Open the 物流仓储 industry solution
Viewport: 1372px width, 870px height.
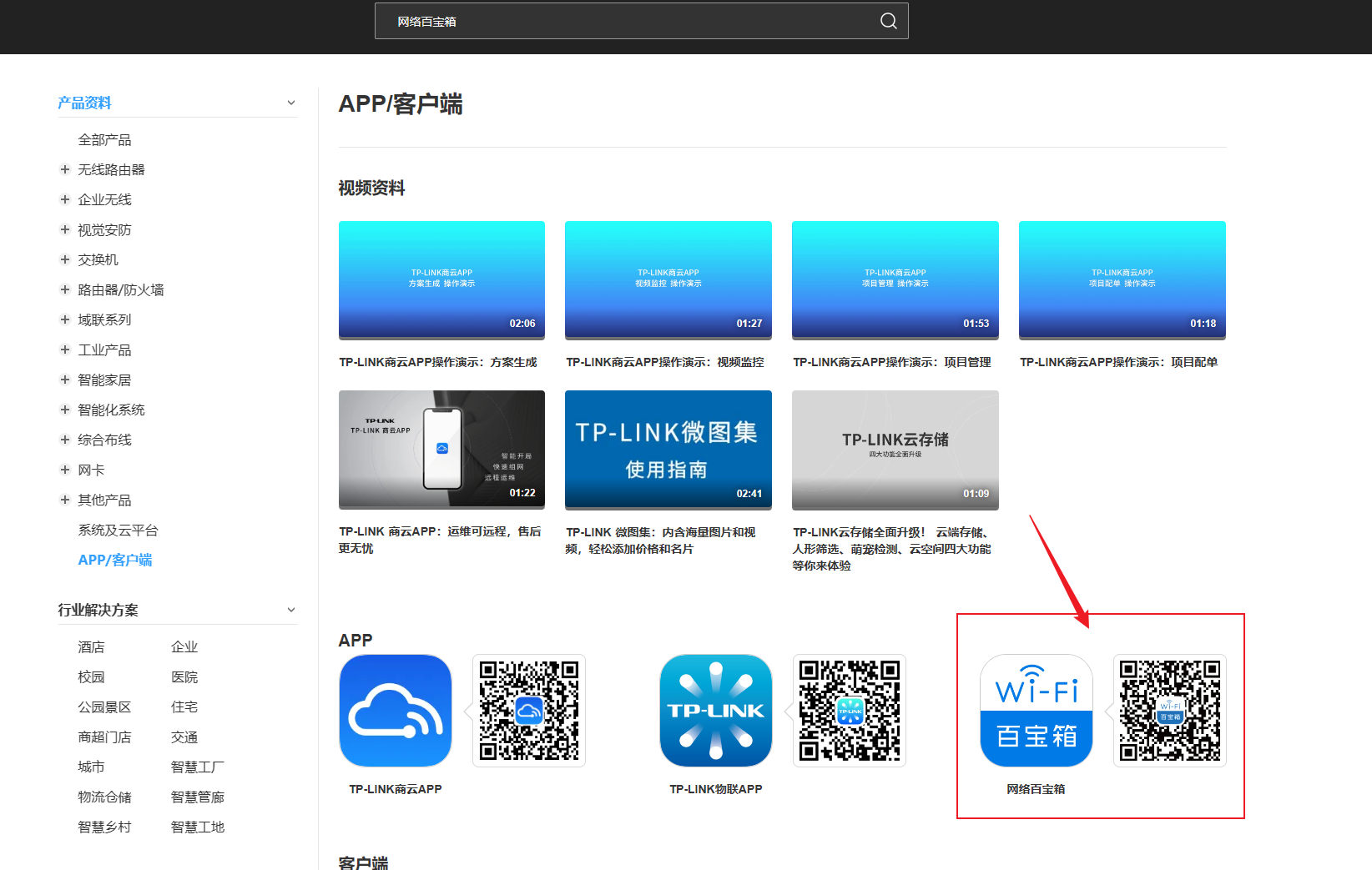click(104, 797)
